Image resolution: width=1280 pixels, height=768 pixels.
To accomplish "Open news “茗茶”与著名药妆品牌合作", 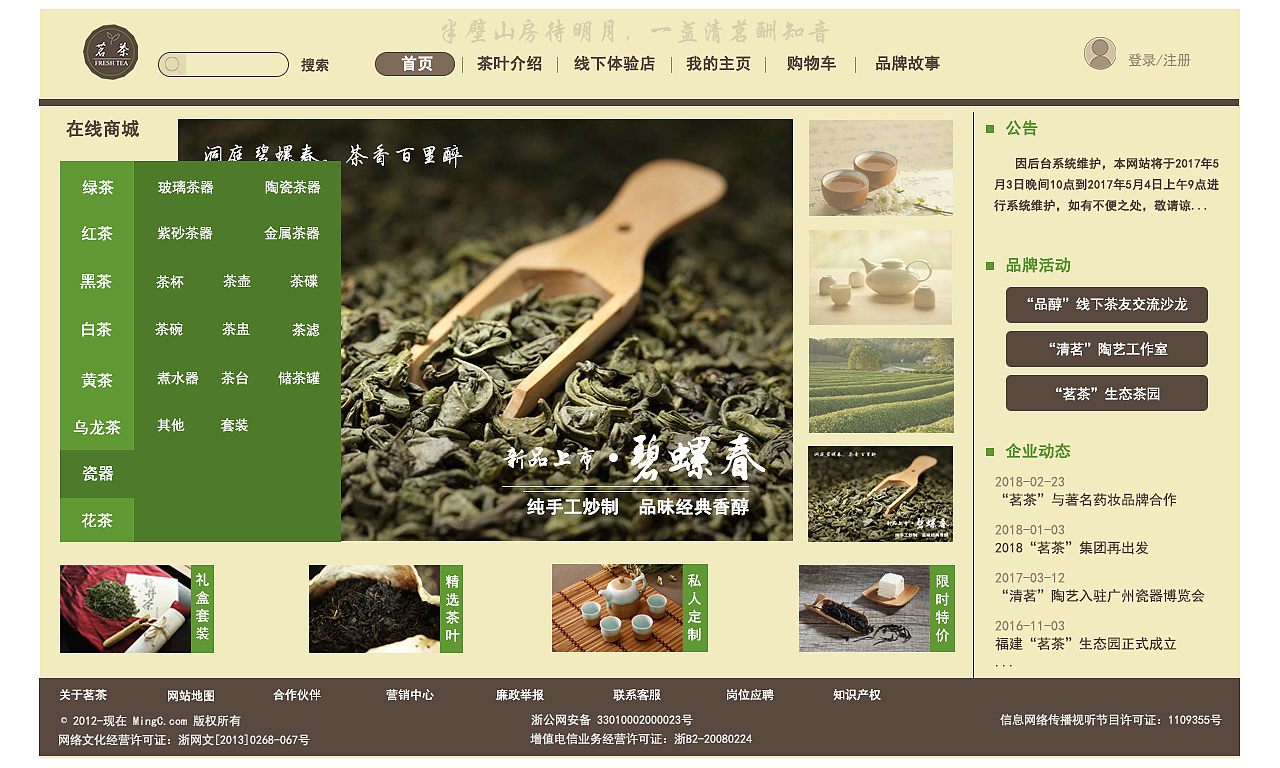I will (x=1089, y=500).
